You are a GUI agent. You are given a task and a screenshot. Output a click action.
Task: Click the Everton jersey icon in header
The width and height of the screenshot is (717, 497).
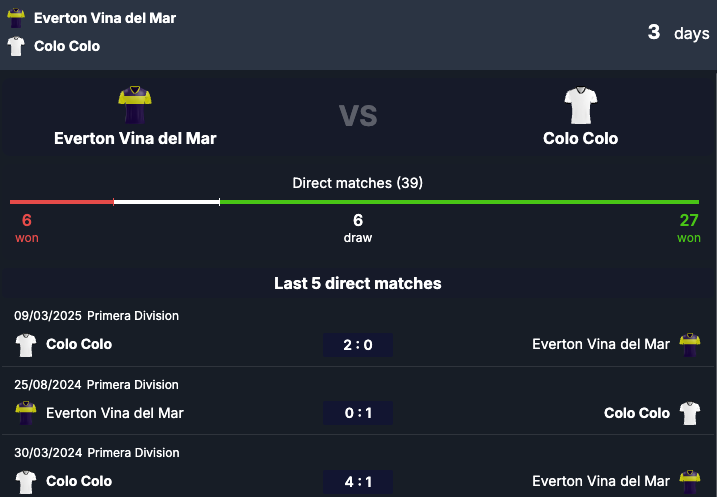16,18
